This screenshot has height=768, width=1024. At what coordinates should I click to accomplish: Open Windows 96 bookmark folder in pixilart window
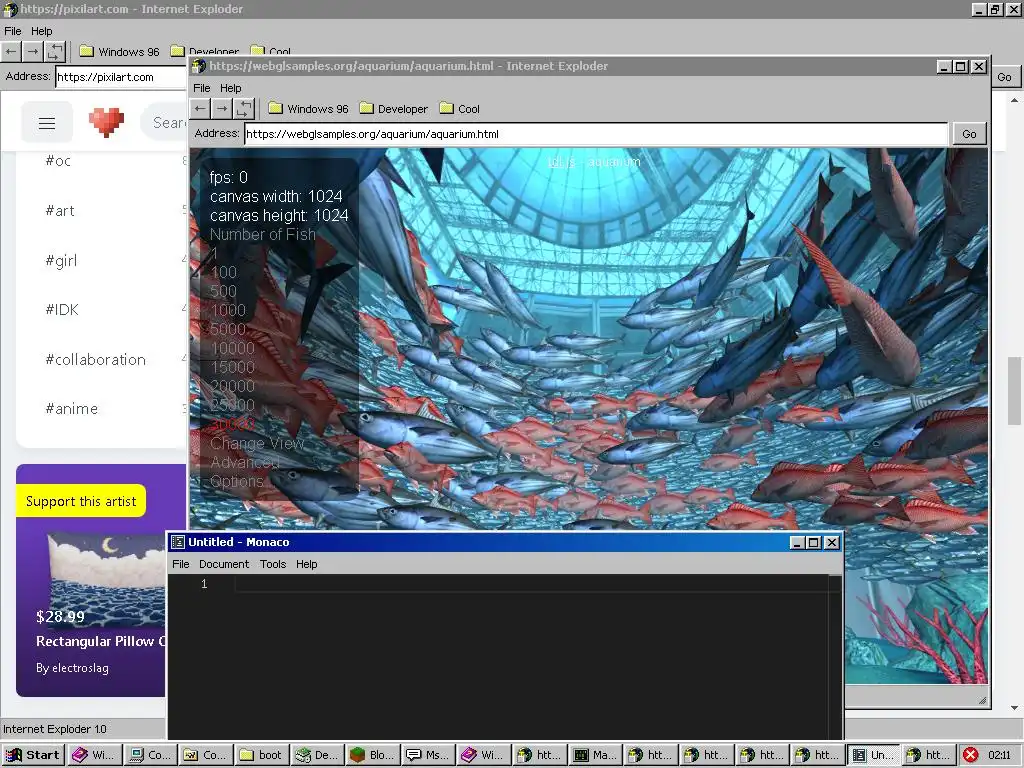coord(120,52)
